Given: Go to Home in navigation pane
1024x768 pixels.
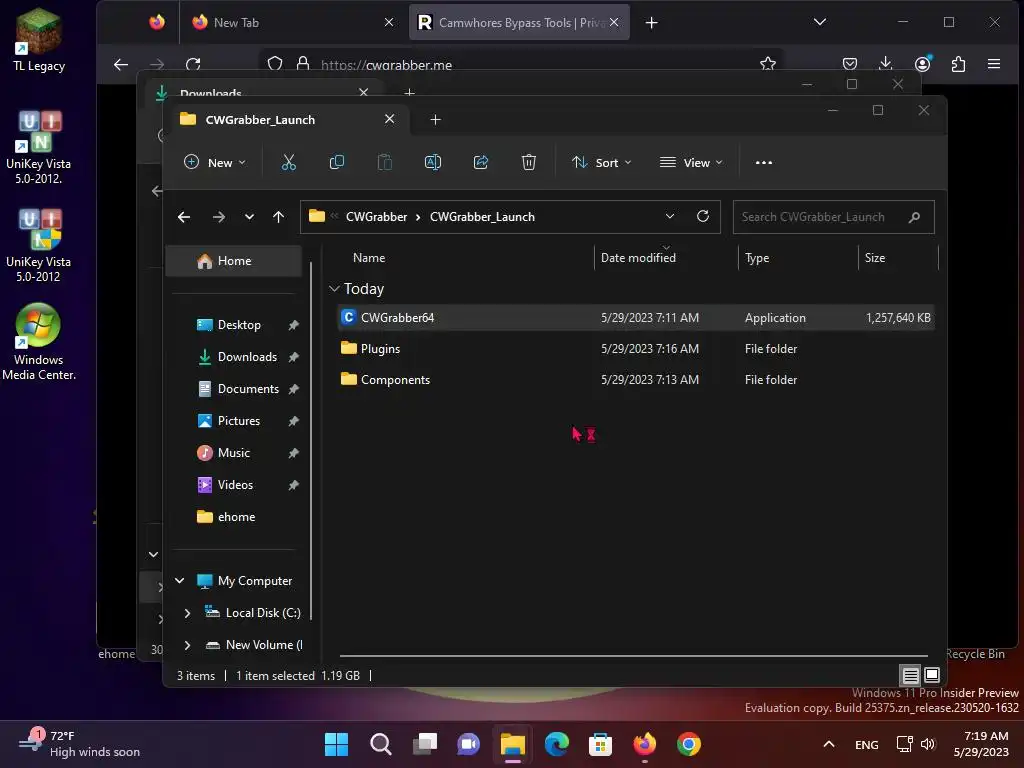Looking at the screenshot, I should coord(234,261).
